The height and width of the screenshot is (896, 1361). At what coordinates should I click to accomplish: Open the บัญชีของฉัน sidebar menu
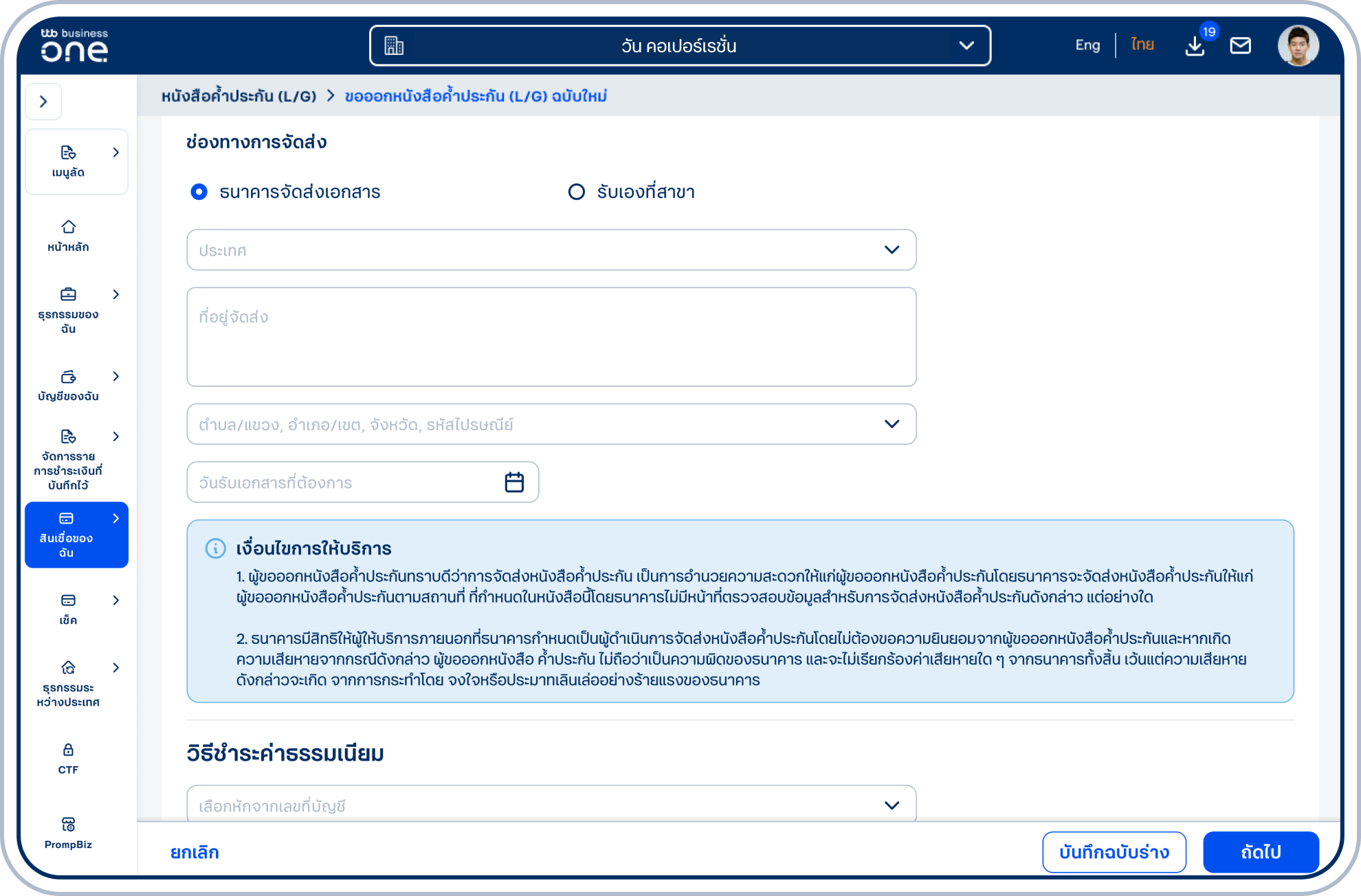(x=68, y=385)
